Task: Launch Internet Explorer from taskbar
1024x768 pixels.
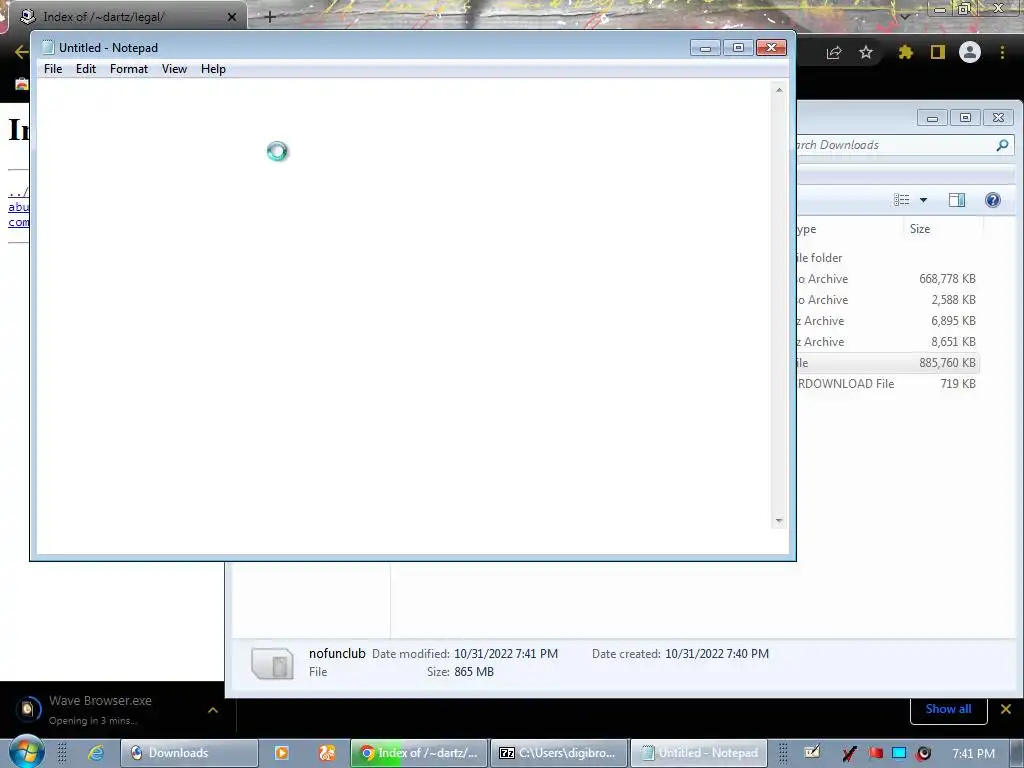Action: [x=96, y=753]
